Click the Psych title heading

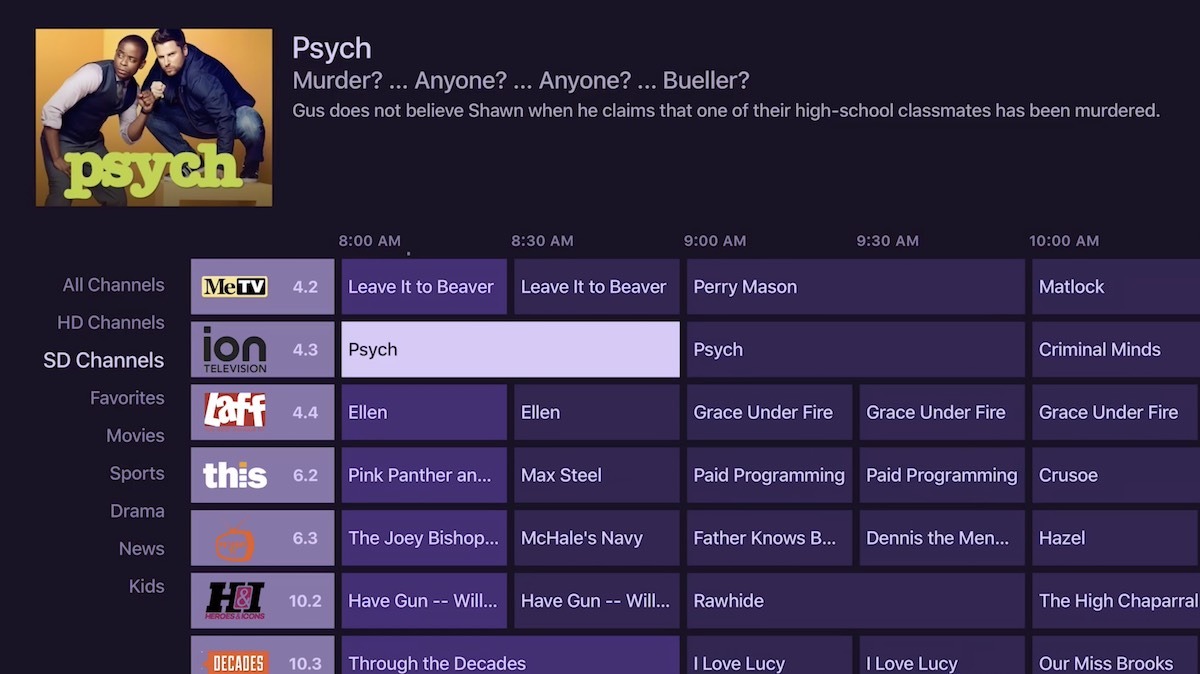click(x=332, y=49)
